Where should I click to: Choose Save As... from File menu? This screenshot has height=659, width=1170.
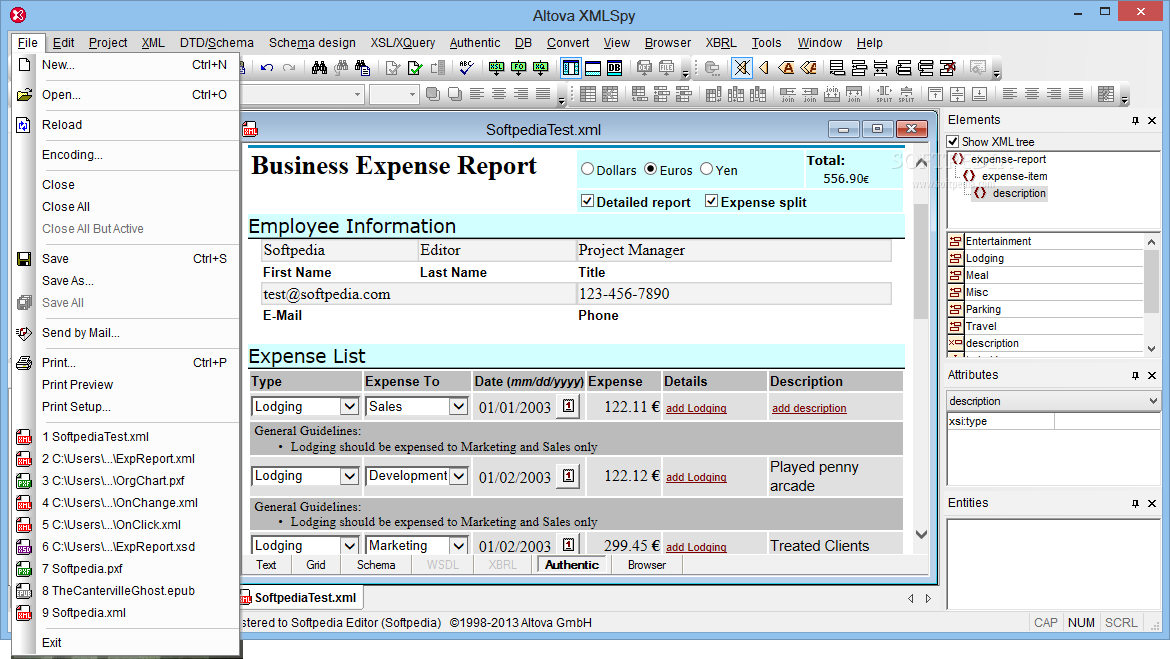[x=68, y=281]
